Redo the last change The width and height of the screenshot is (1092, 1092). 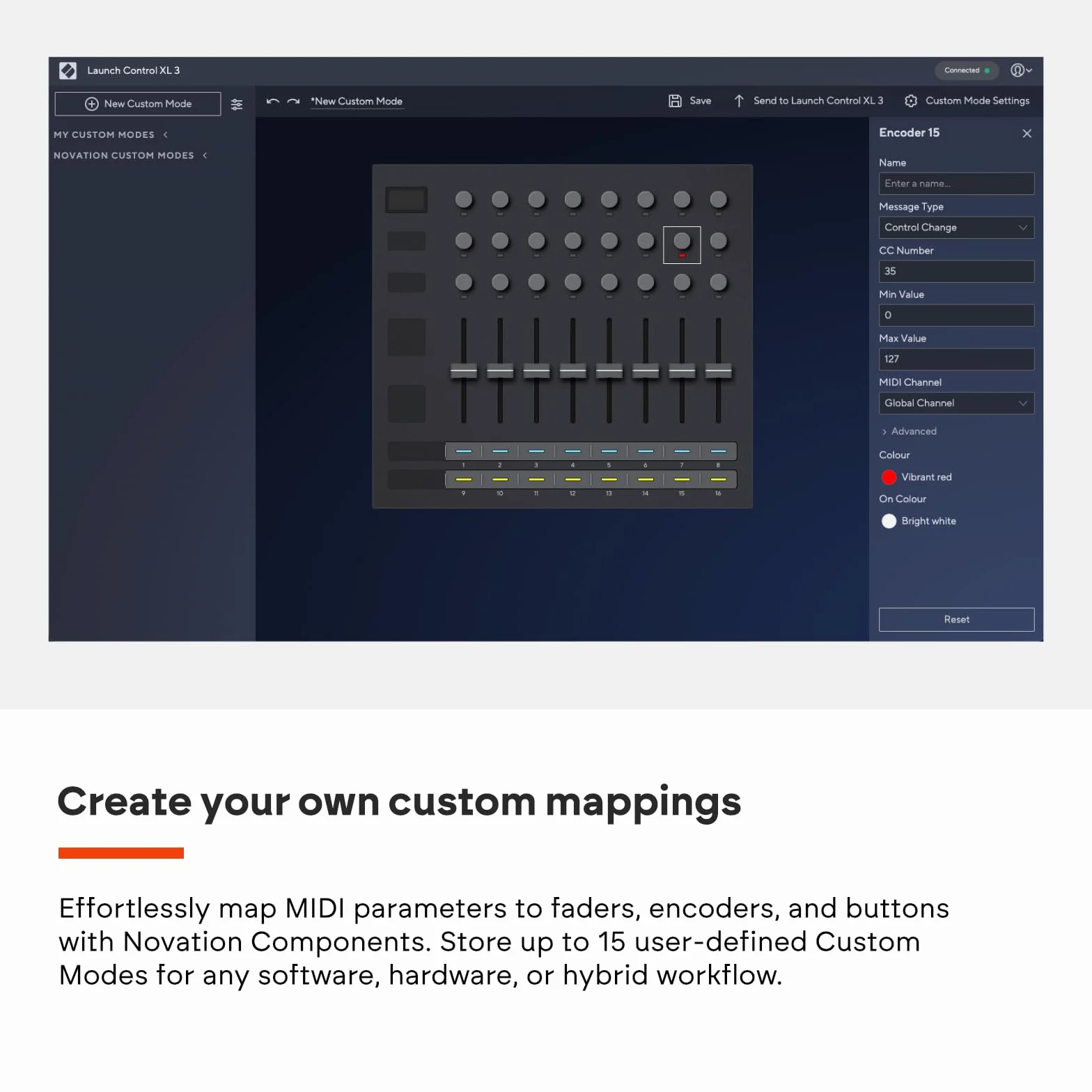click(293, 101)
